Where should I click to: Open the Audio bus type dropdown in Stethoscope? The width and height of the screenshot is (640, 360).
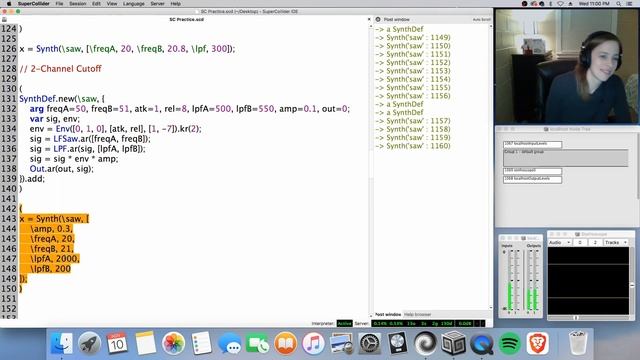tap(560, 242)
